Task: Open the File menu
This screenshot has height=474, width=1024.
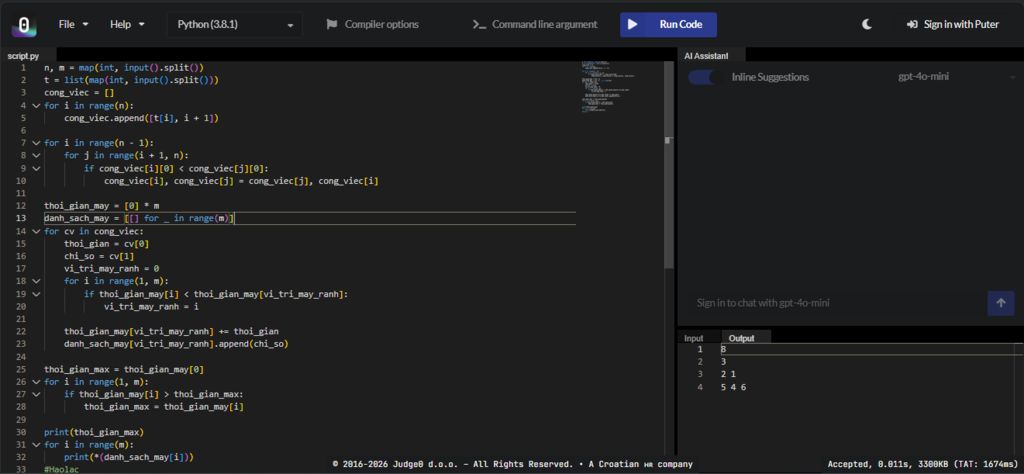Action: coord(73,24)
